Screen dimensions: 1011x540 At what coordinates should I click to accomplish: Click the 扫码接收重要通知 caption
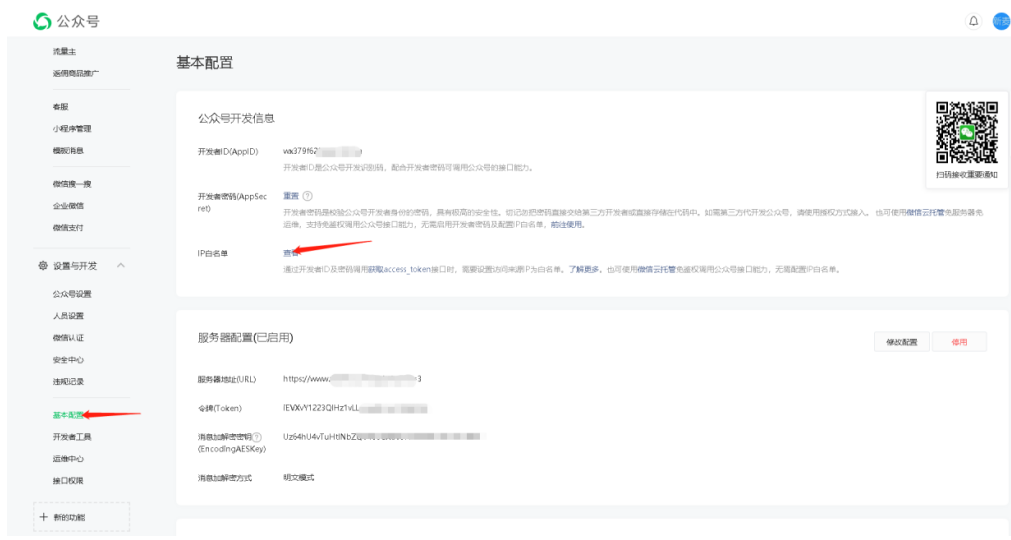click(x=967, y=175)
